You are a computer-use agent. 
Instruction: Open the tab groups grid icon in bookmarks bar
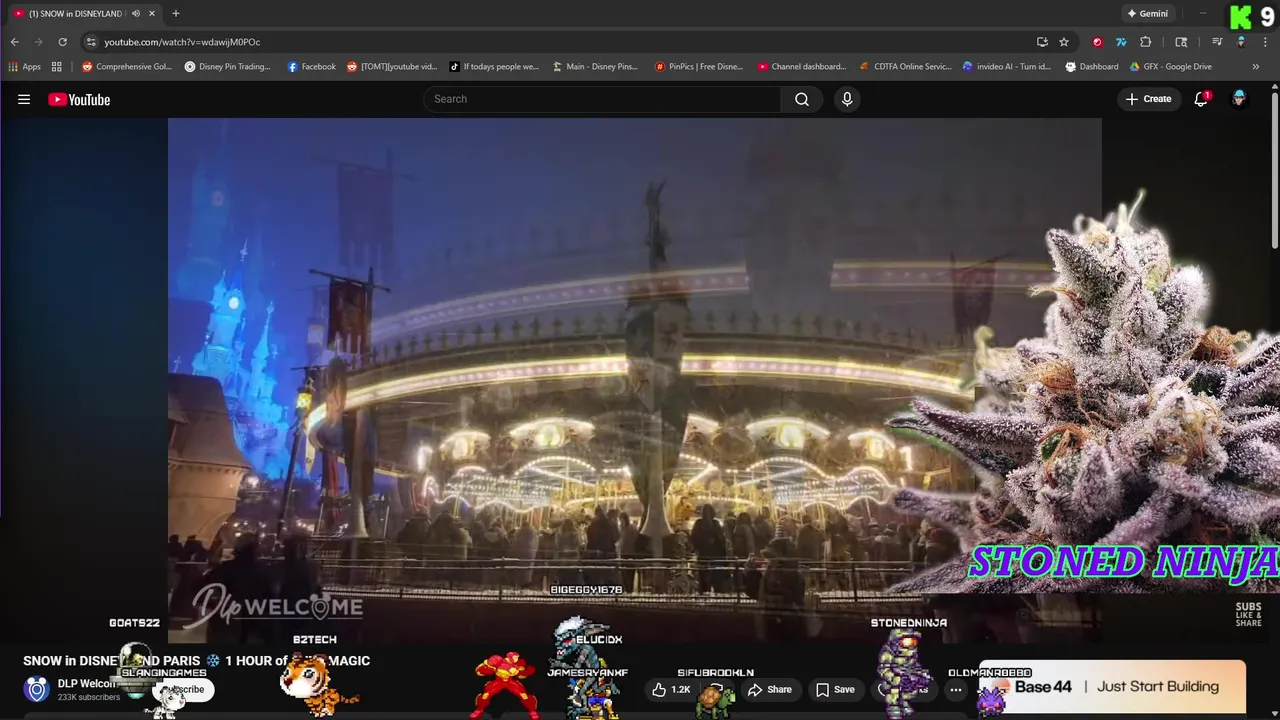click(57, 67)
